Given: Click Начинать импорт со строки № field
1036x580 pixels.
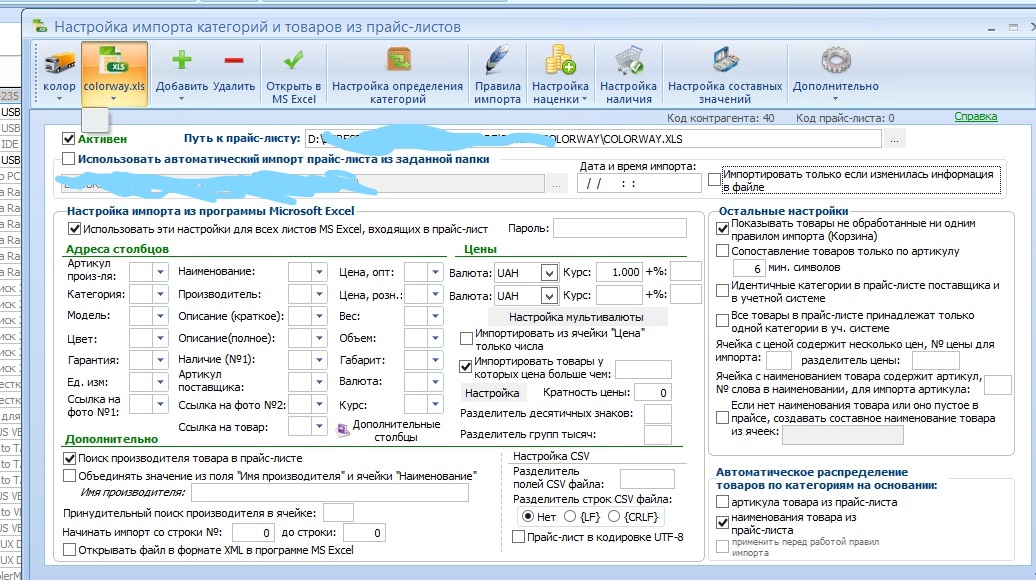Looking at the screenshot, I should 252,532.
